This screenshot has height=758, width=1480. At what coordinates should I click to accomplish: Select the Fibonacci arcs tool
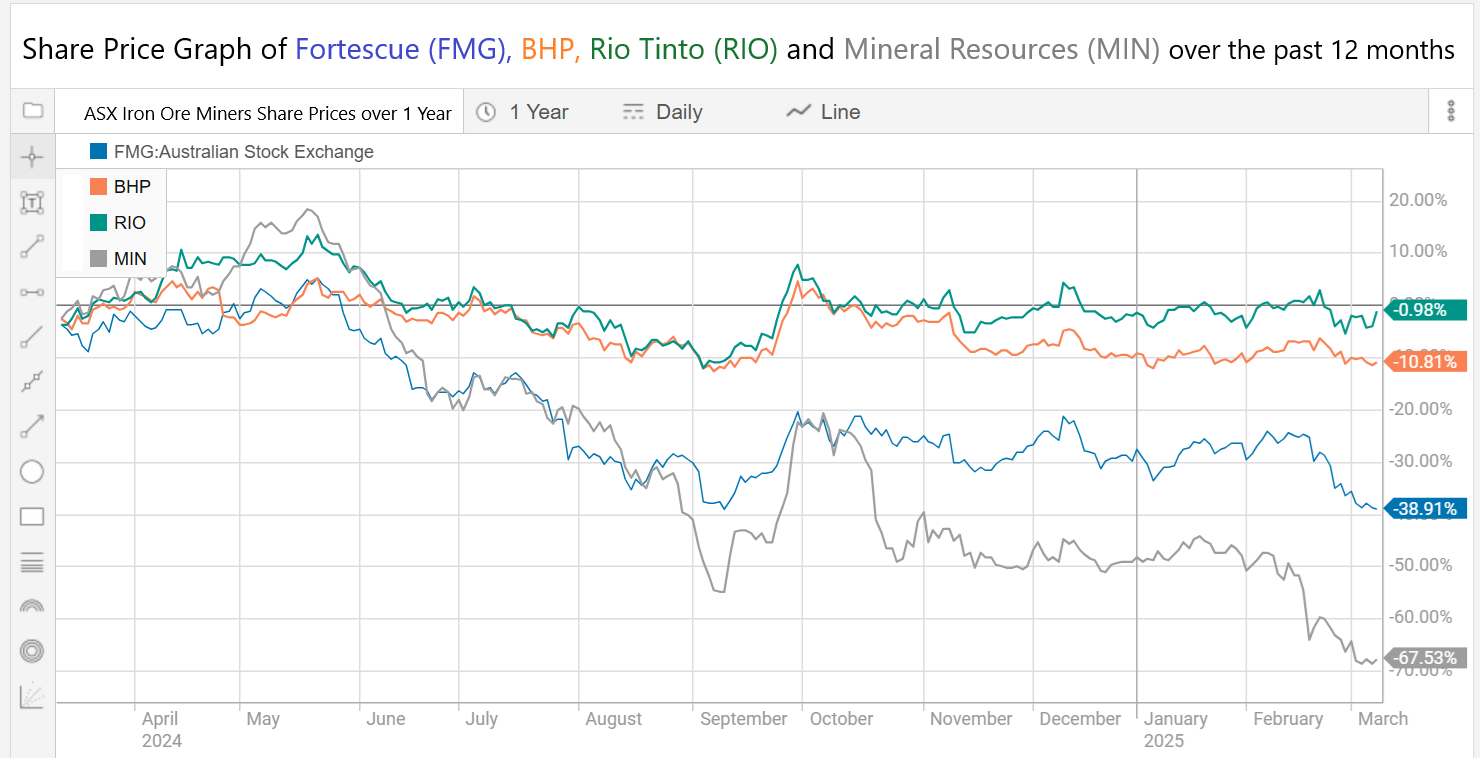tap(32, 606)
